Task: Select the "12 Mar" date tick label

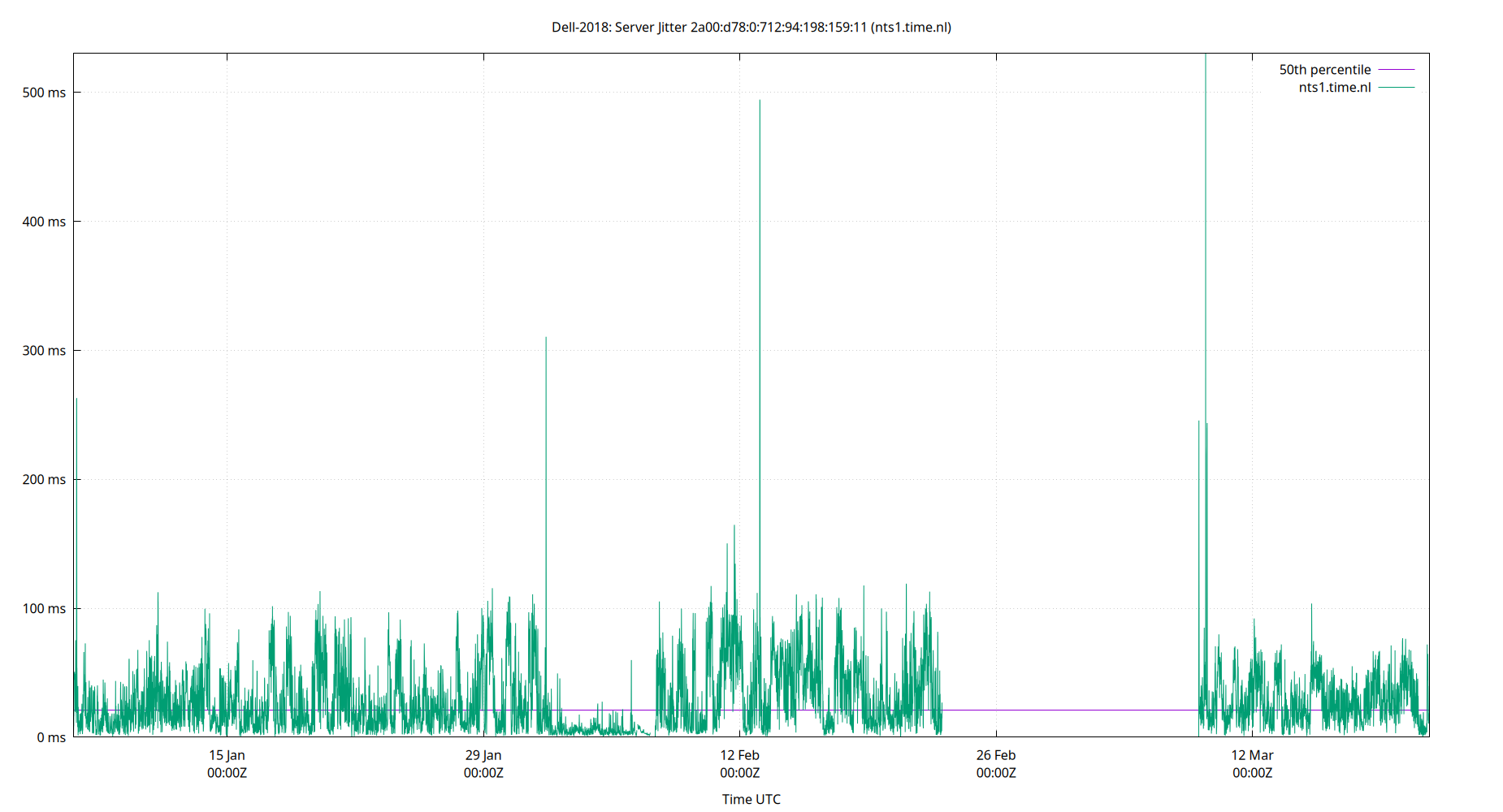Action: click(1254, 755)
